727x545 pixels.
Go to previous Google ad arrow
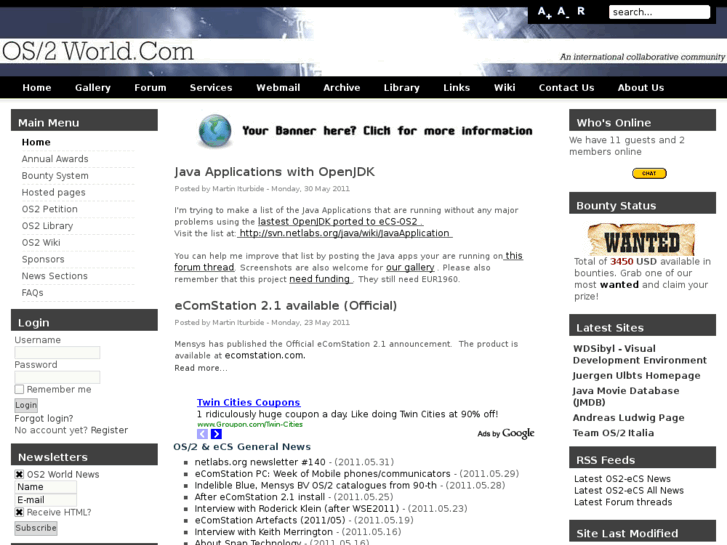click(202, 434)
